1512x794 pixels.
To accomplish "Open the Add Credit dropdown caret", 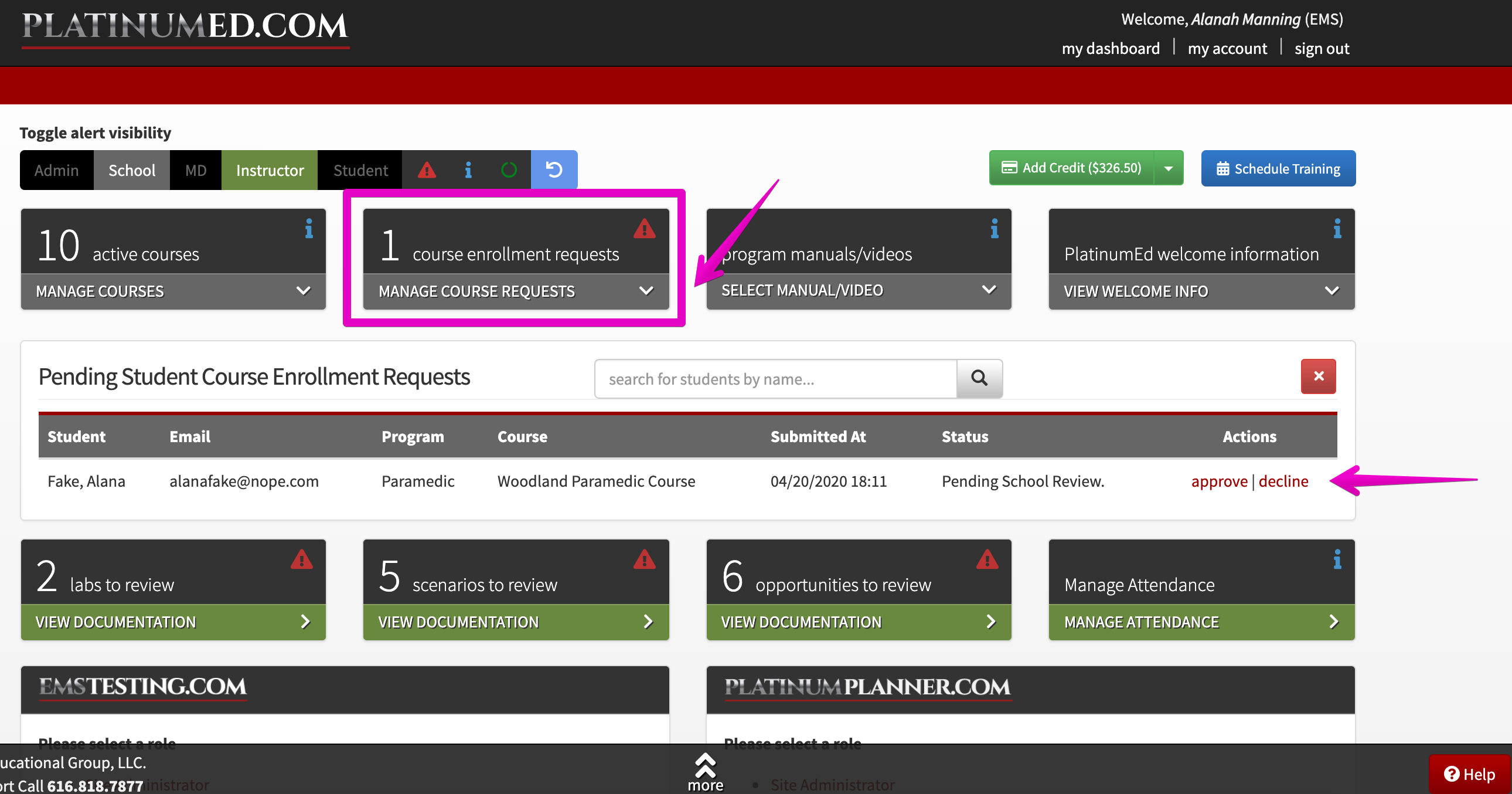I will coord(1169,168).
